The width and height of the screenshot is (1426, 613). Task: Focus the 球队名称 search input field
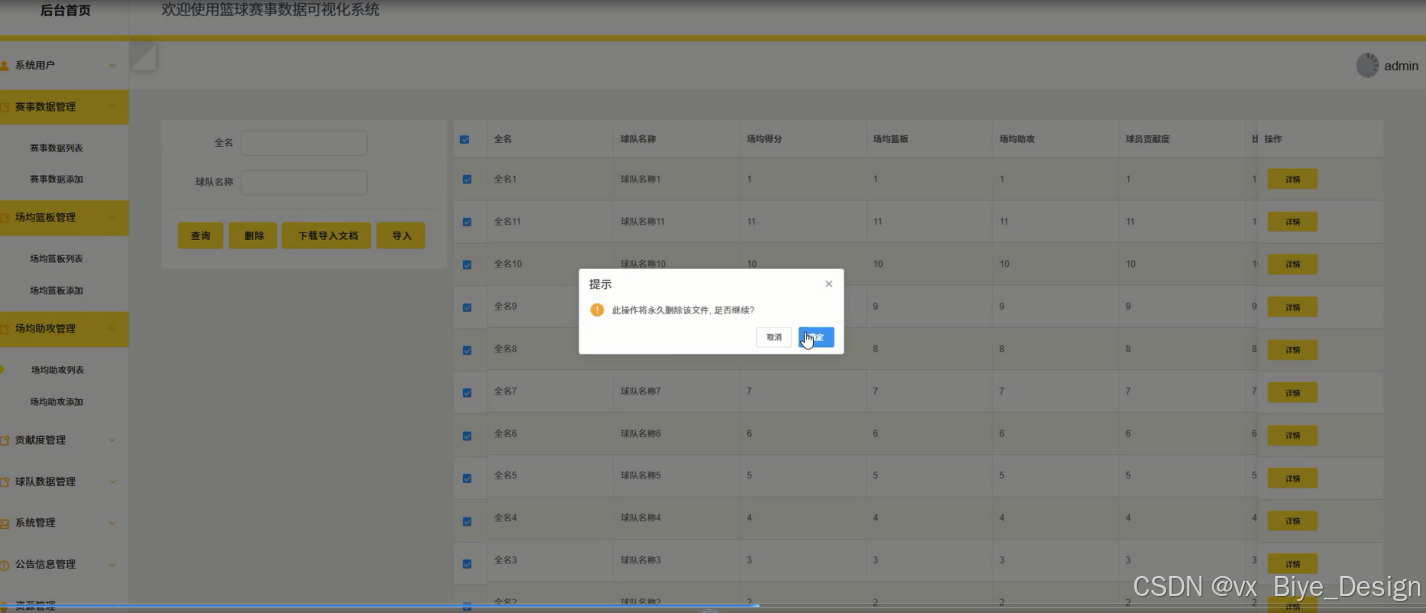click(304, 182)
